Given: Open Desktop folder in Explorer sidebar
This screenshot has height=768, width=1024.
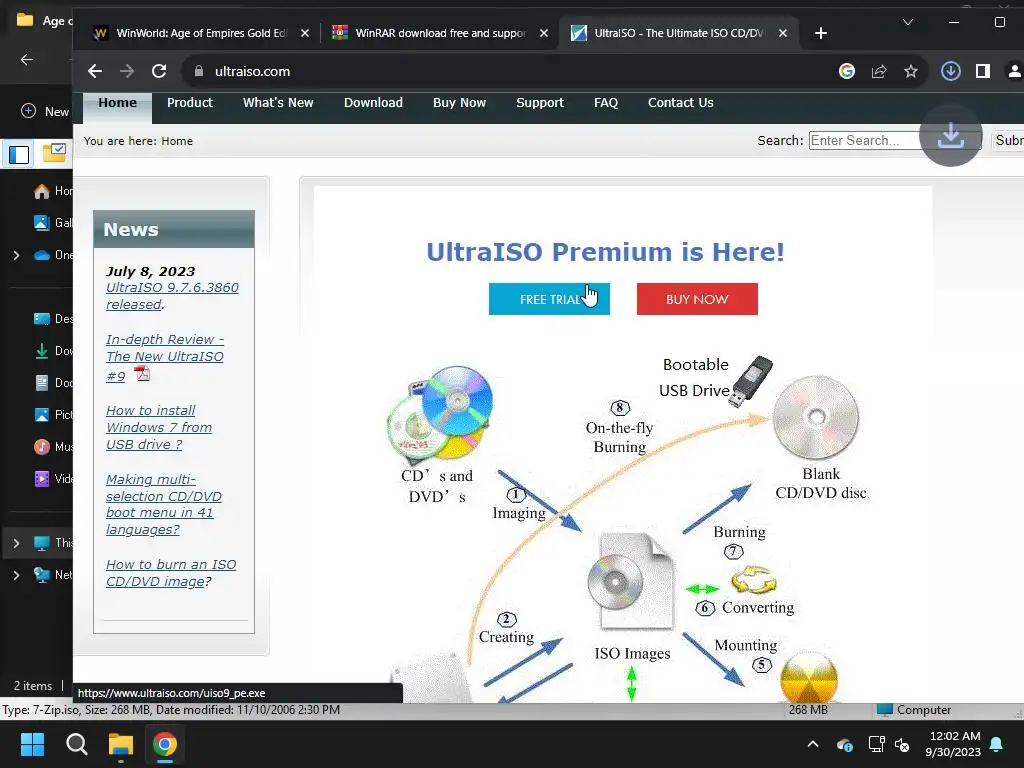Looking at the screenshot, I should tap(52, 319).
